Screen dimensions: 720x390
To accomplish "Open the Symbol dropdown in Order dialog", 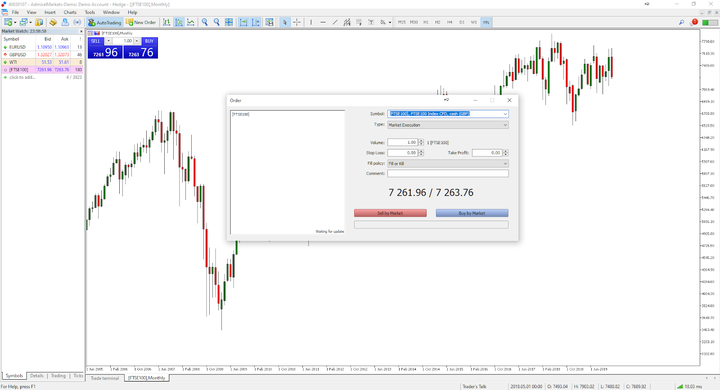I will tap(505, 114).
